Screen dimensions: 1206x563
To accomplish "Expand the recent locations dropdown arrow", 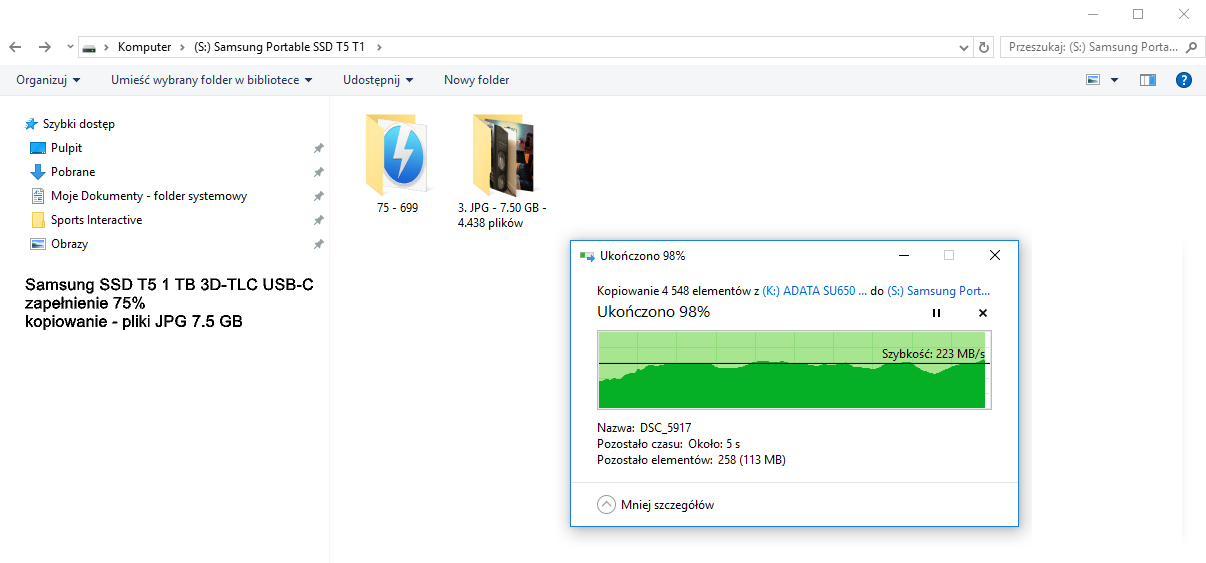I will 69,47.
